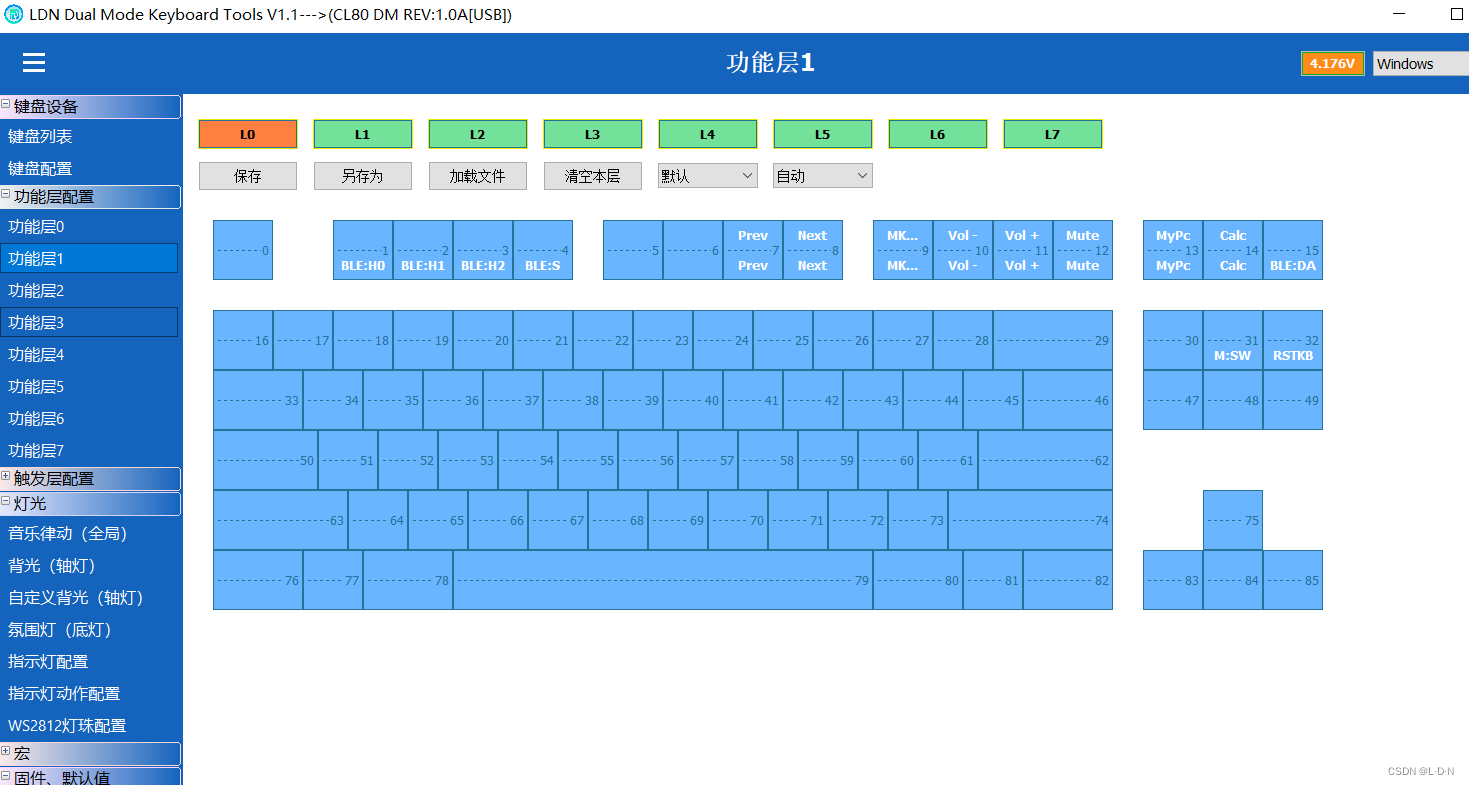This screenshot has height=785, width=1469.
Task: Expand the 固件、默认值 section
Action: click(6, 777)
